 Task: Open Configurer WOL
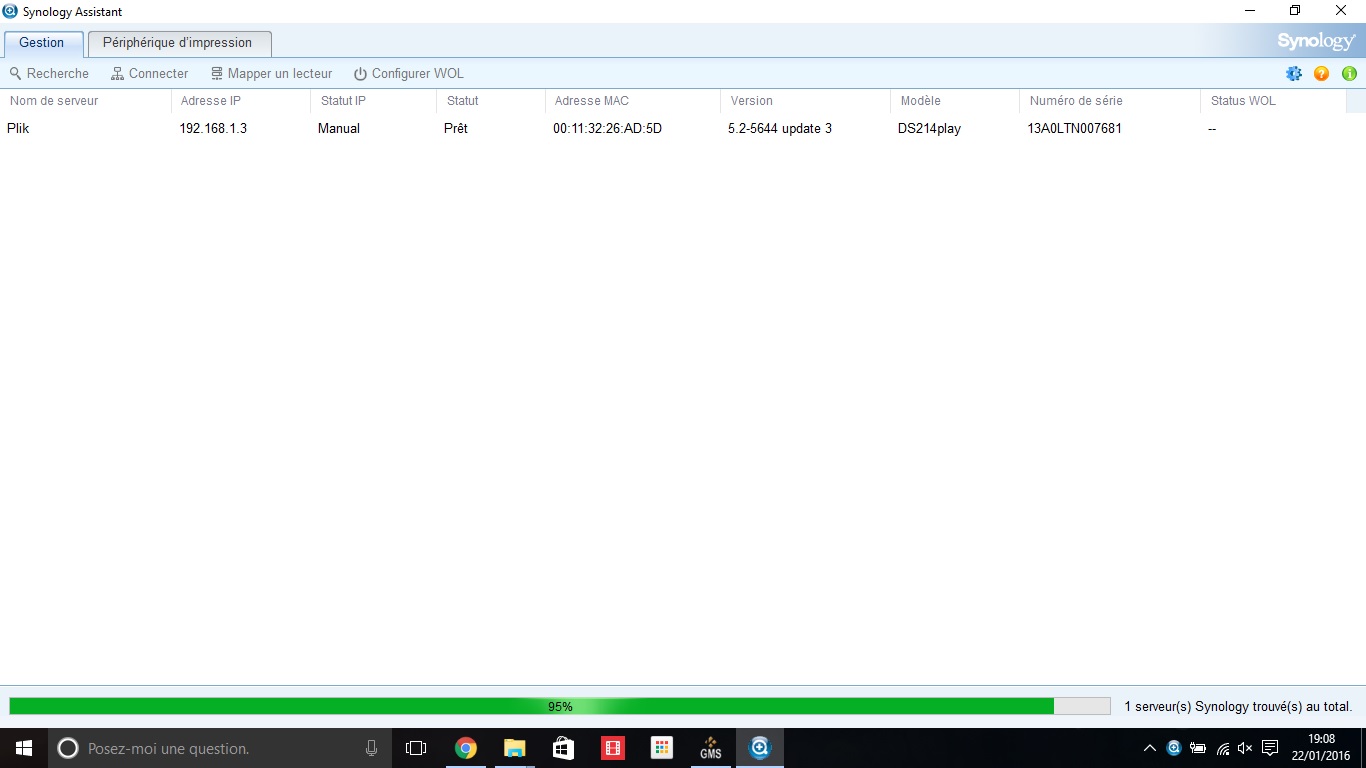[x=408, y=74]
